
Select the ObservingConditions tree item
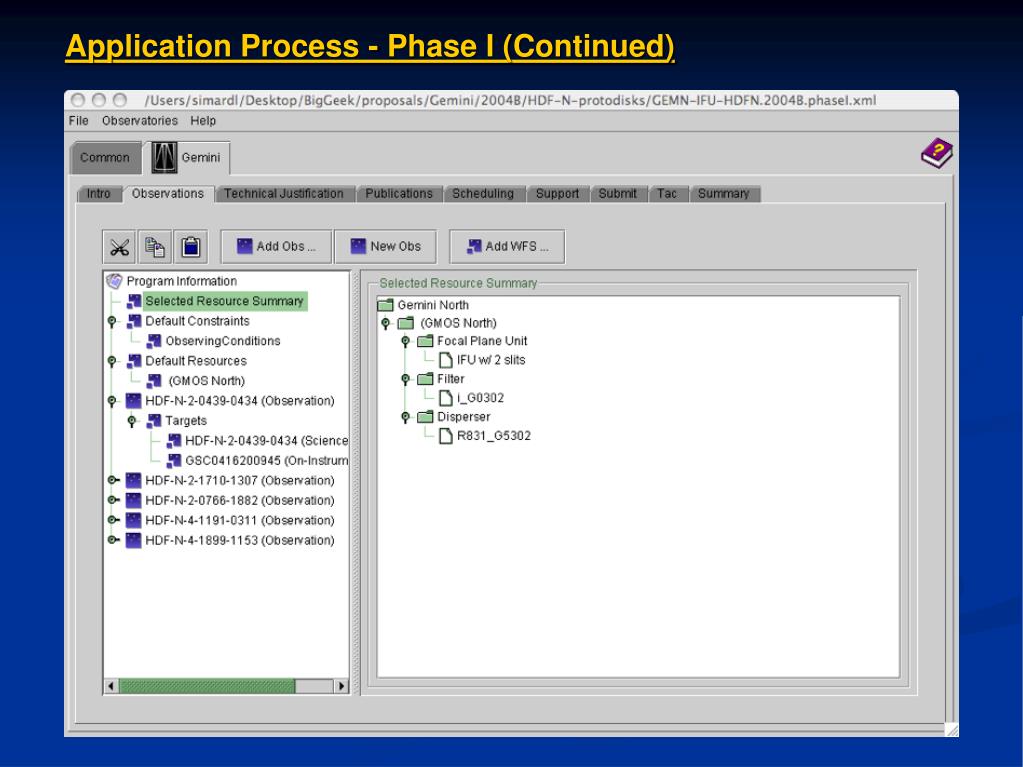(x=222, y=341)
